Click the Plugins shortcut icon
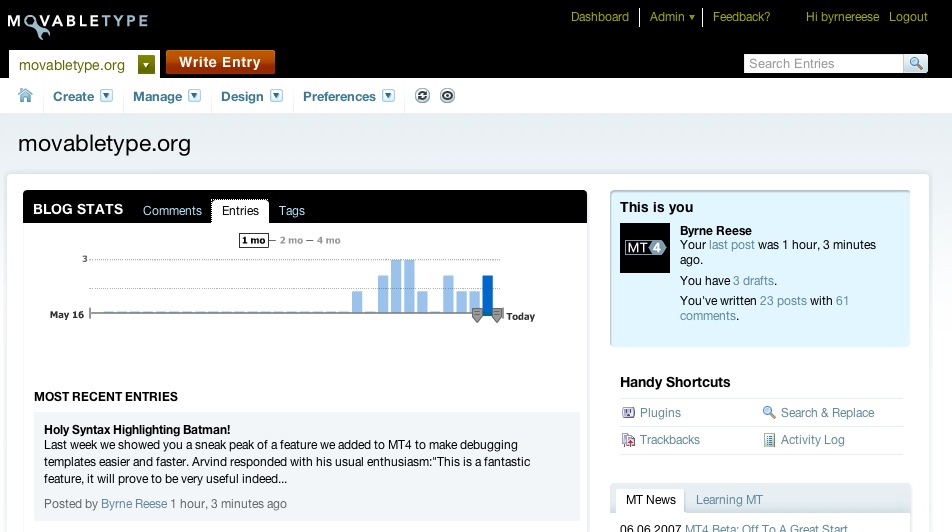Image resolution: width=952 pixels, height=532 pixels. (x=629, y=412)
